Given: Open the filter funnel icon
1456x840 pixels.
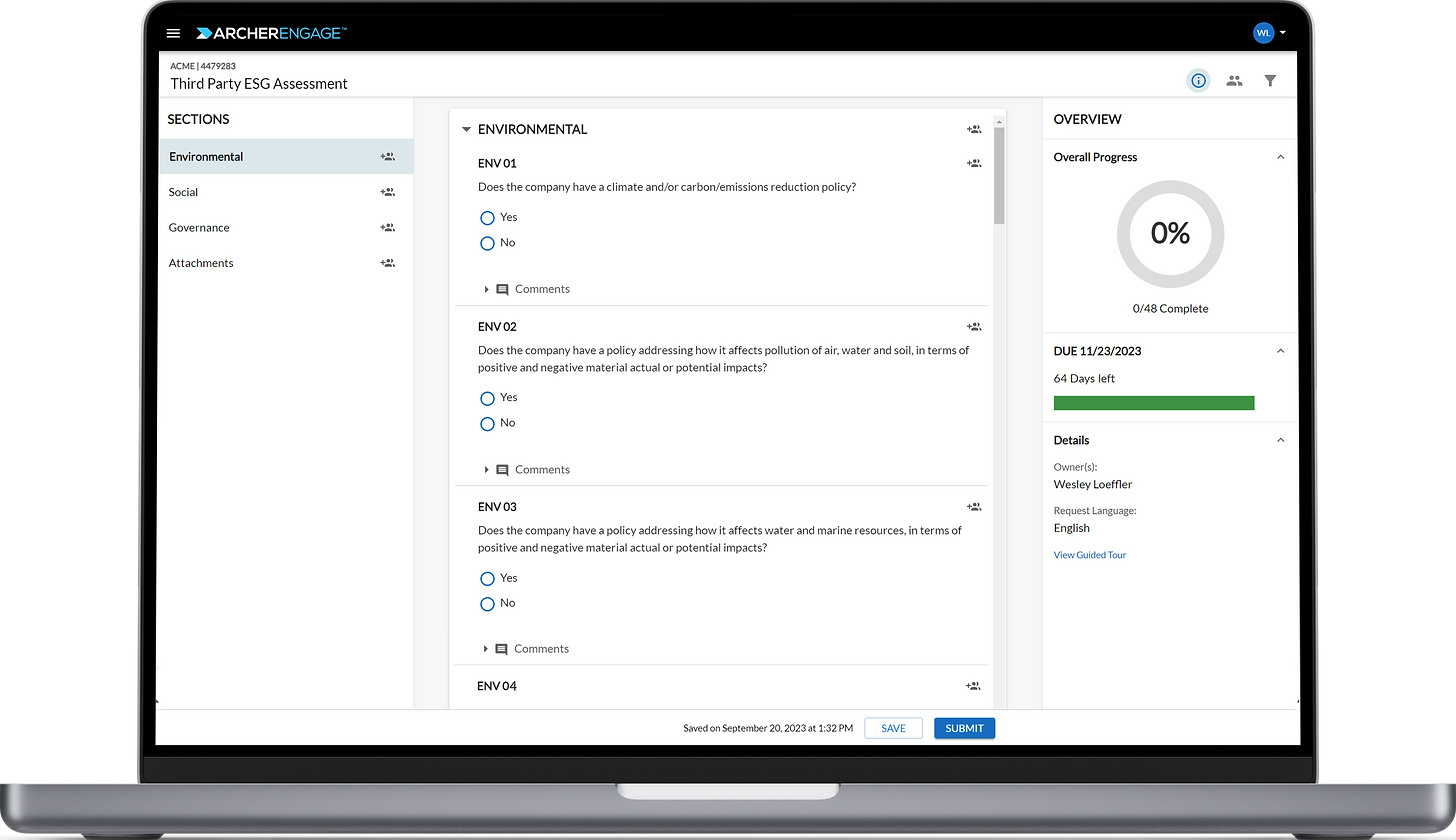Looking at the screenshot, I should pyautogui.click(x=1270, y=81).
